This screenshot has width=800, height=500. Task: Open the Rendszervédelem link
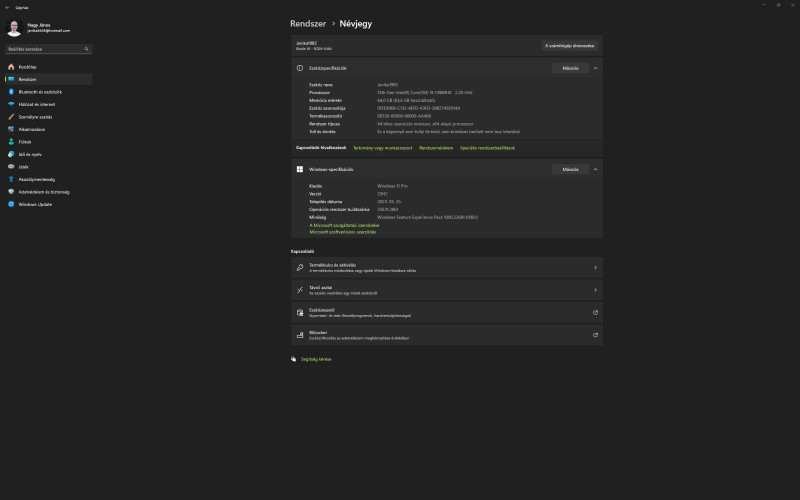436,148
